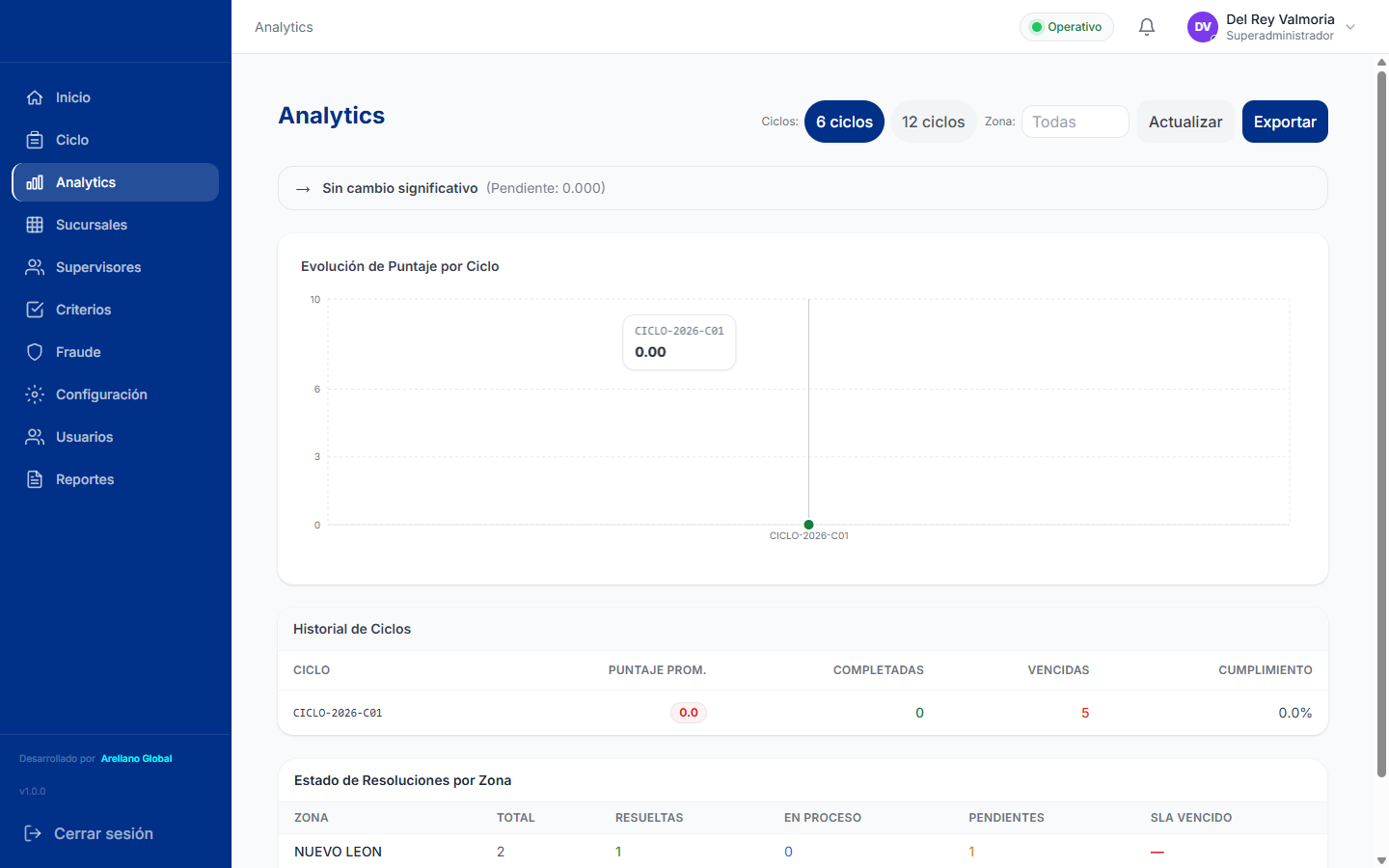This screenshot has height=868, width=1389.
Task: Click the 0.0% cumplimiento value
Action: point(1295,713)
